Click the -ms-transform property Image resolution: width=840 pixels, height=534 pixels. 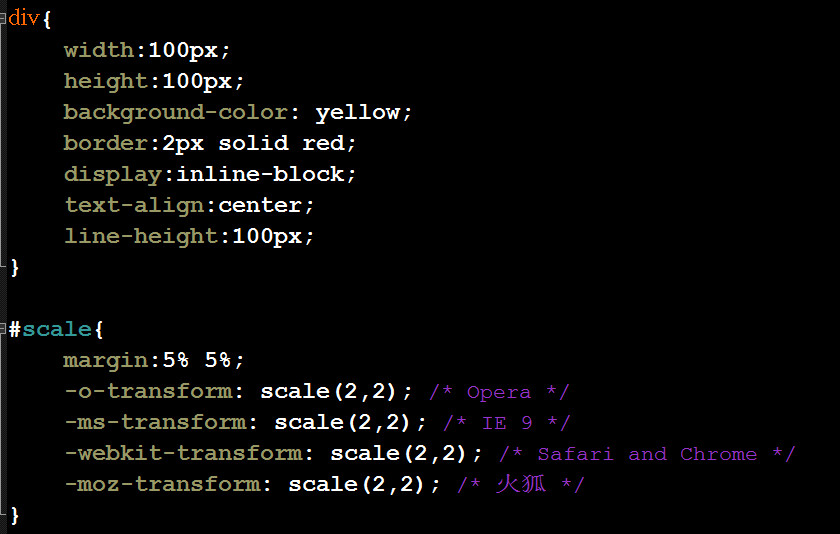[154, 422]
